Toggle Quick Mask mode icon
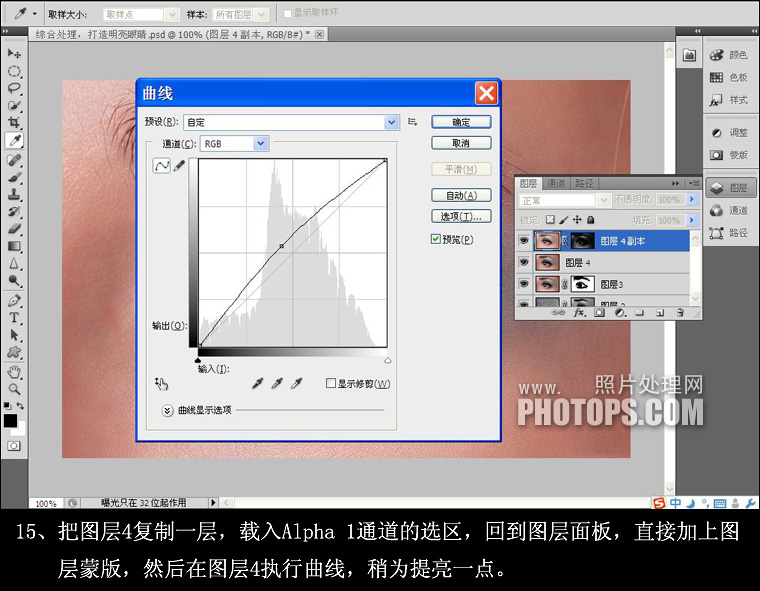The width and height of the screenshot is (760, 591). 14,446
